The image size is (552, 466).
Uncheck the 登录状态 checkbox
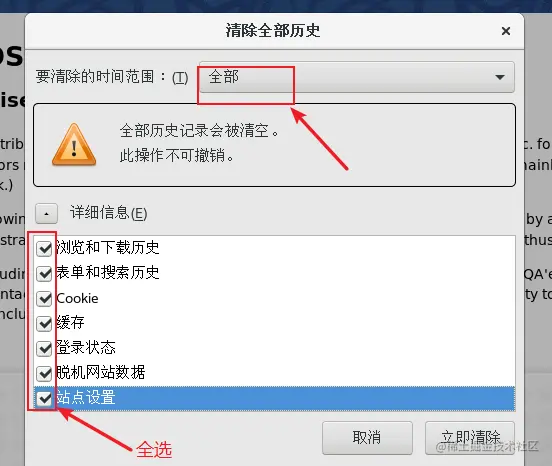click(44, 348)
